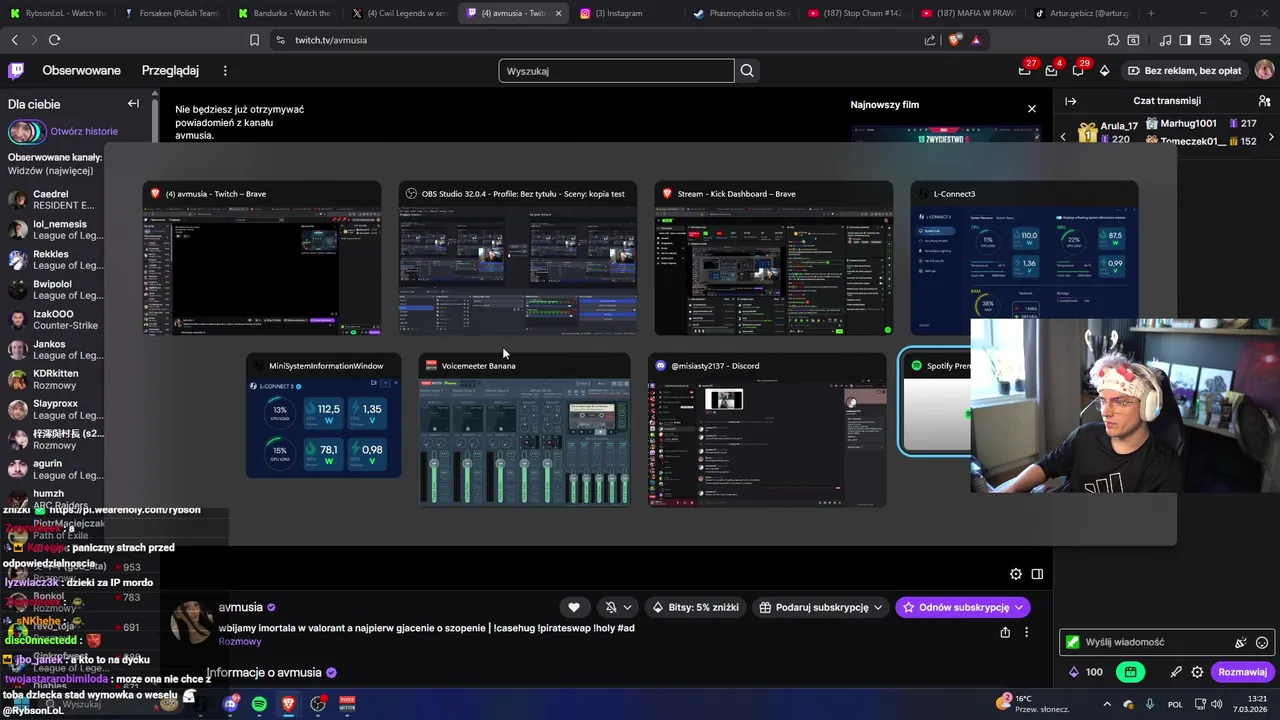The height and width of the screenshot is (720, 1280).
Task: Open player settings gear under the video
Action: (1016, 574)
